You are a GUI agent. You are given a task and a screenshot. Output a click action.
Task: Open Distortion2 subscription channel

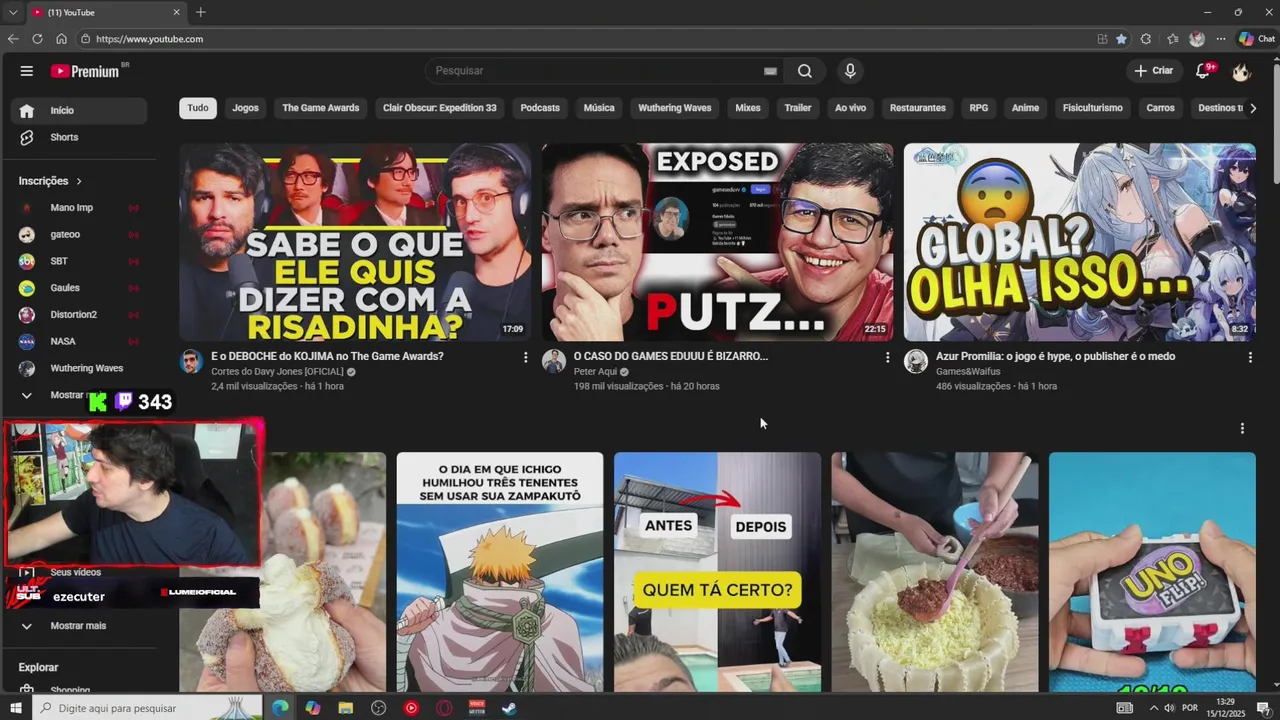[x=80, y=314]
